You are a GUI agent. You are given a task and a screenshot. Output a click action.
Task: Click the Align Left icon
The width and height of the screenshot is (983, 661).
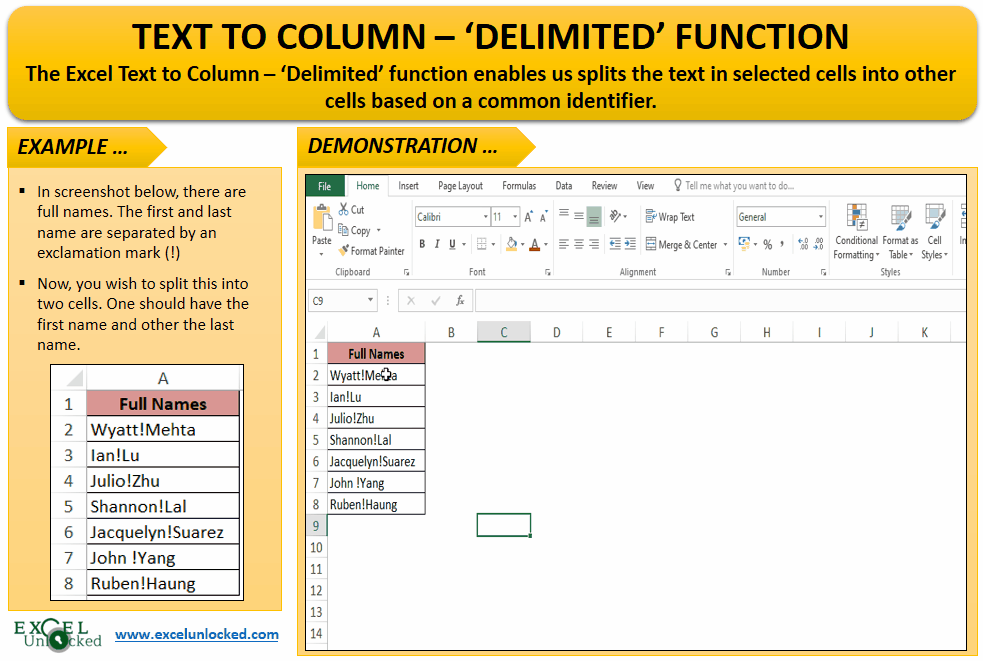564,244
